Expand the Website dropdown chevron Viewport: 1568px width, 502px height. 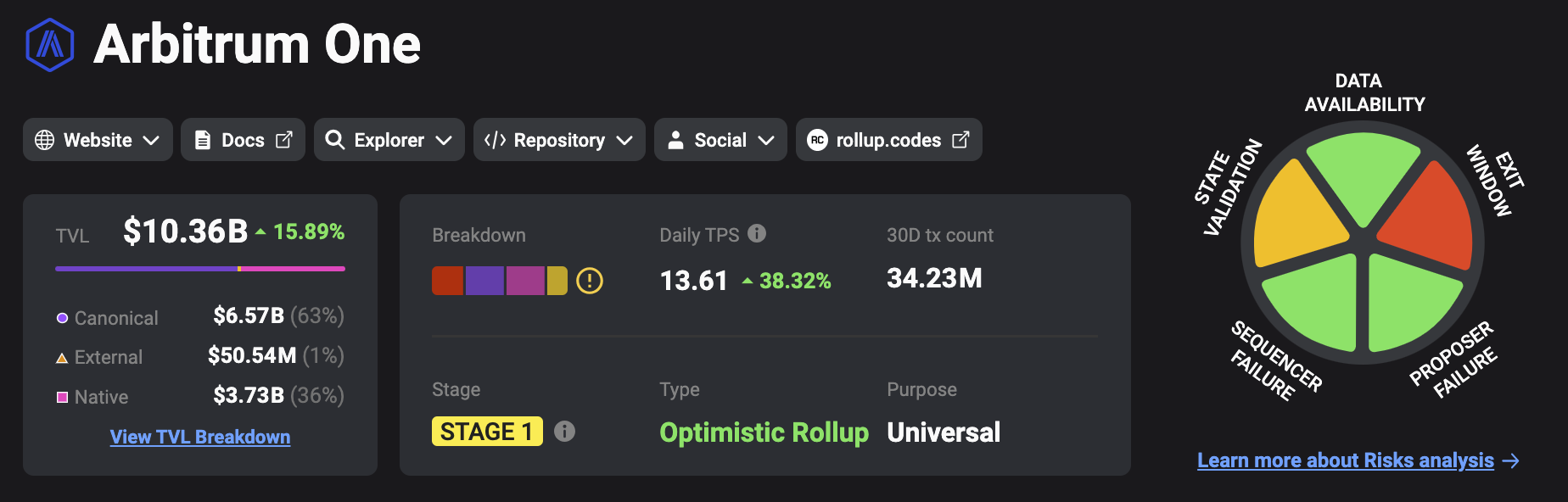coord(151,141)
